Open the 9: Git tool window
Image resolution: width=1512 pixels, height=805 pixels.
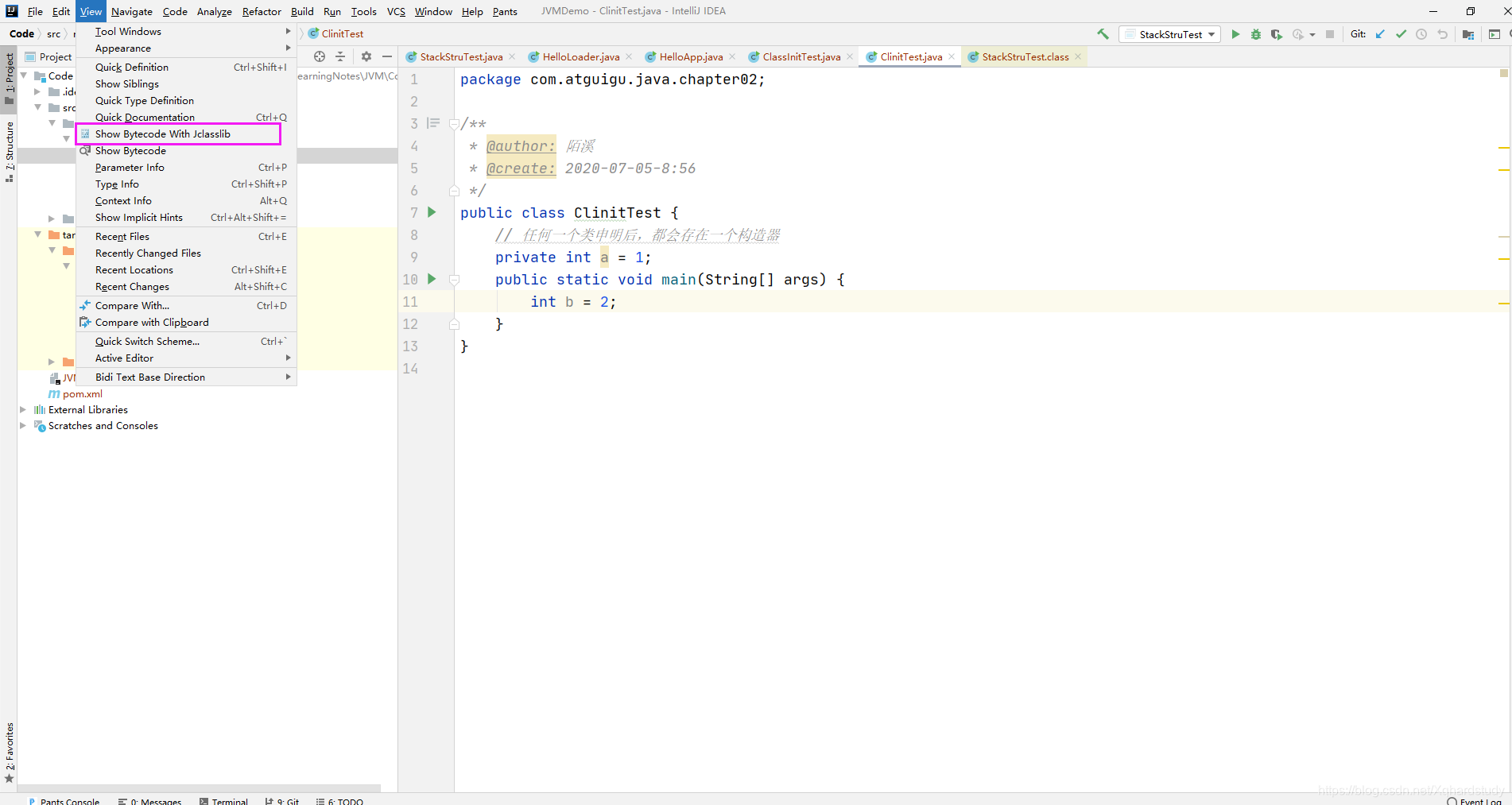click(282, 801)
